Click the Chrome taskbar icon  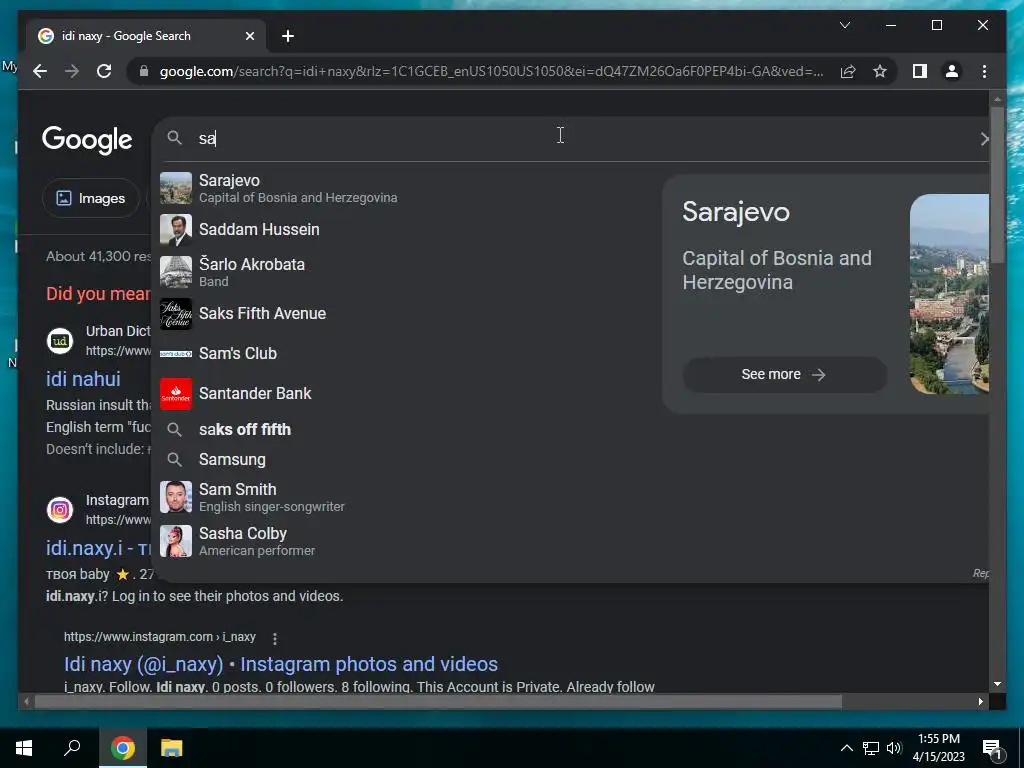click(x=122, y=748)
